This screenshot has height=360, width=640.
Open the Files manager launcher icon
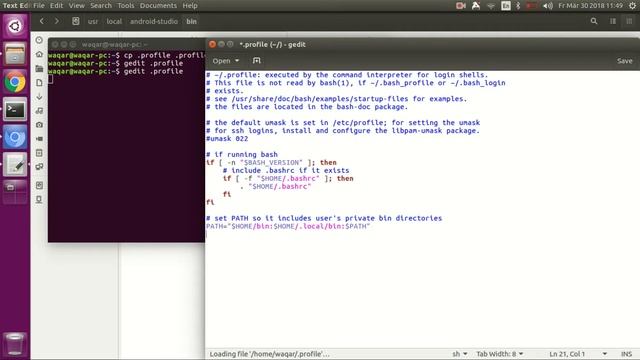coord(15,54)
